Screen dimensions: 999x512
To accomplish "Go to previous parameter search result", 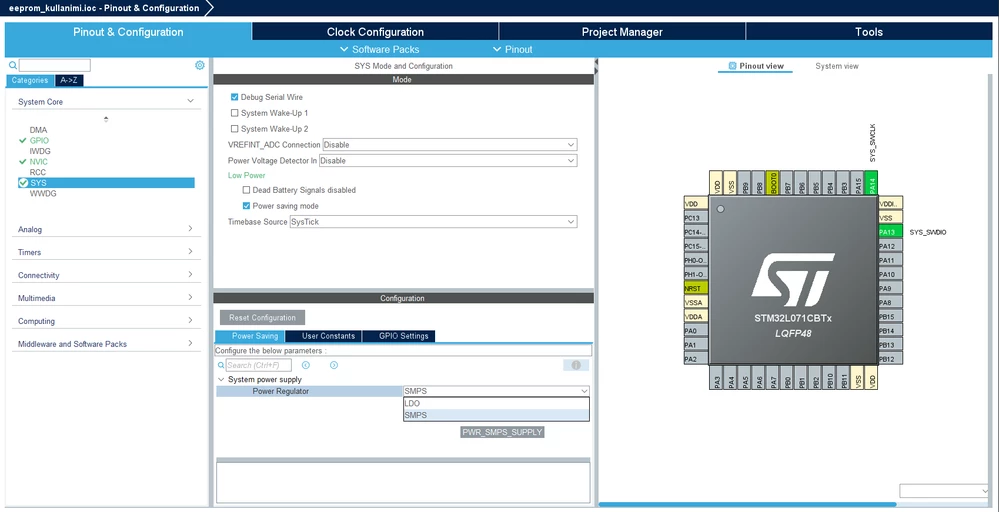I will coord(306,366).
